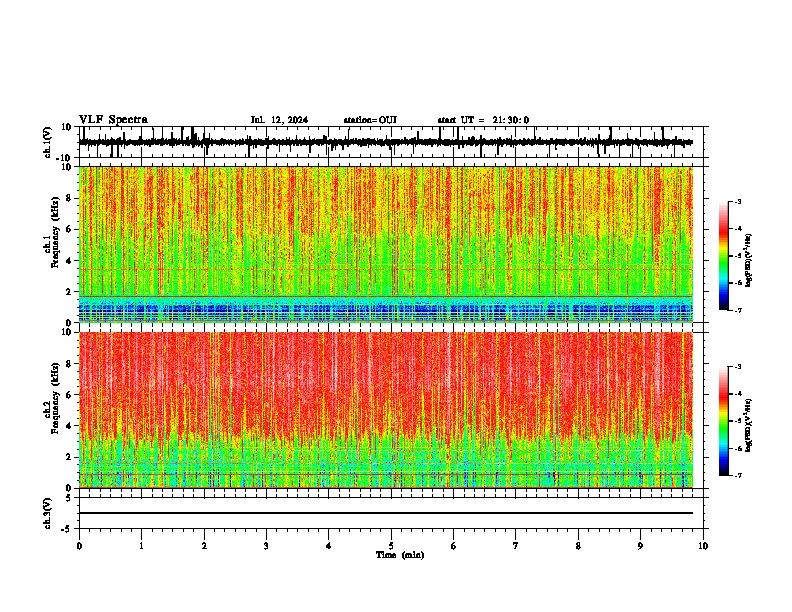Click the -3 label on ch.1 color scale

[x=737, y=201]
